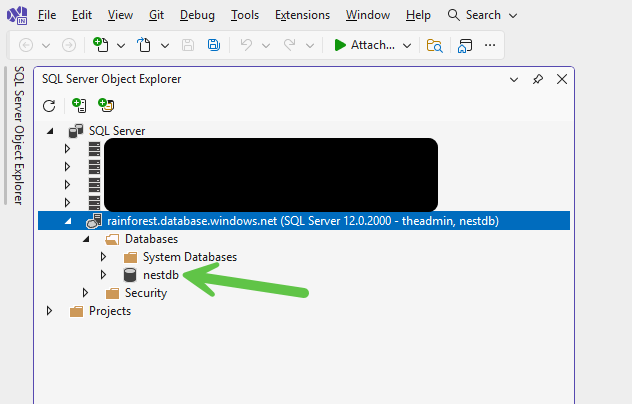Open the toolbar overflow ellipsis

coord(490,45)
